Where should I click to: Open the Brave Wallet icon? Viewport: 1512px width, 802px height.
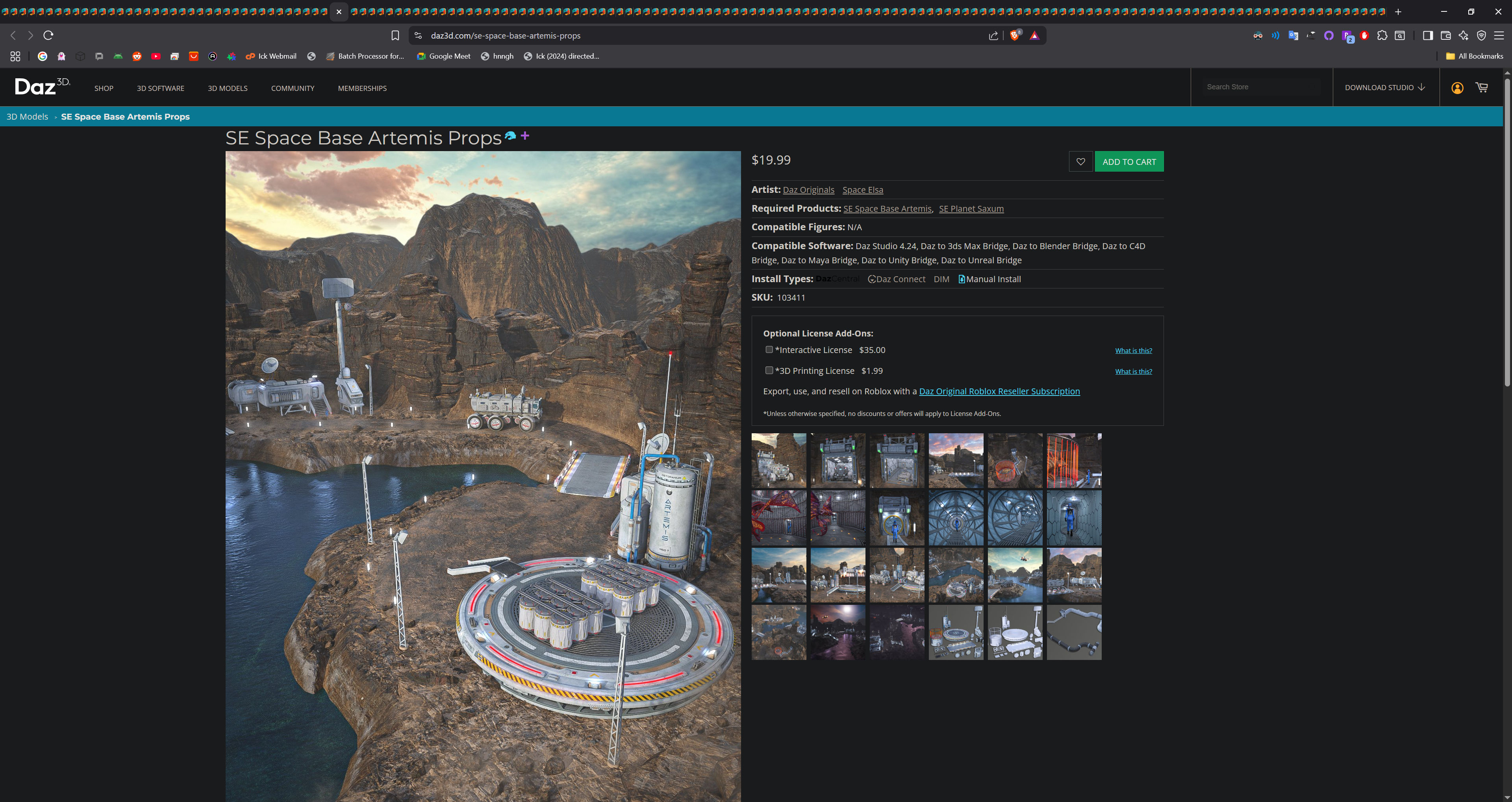(x=1446, y=35)
